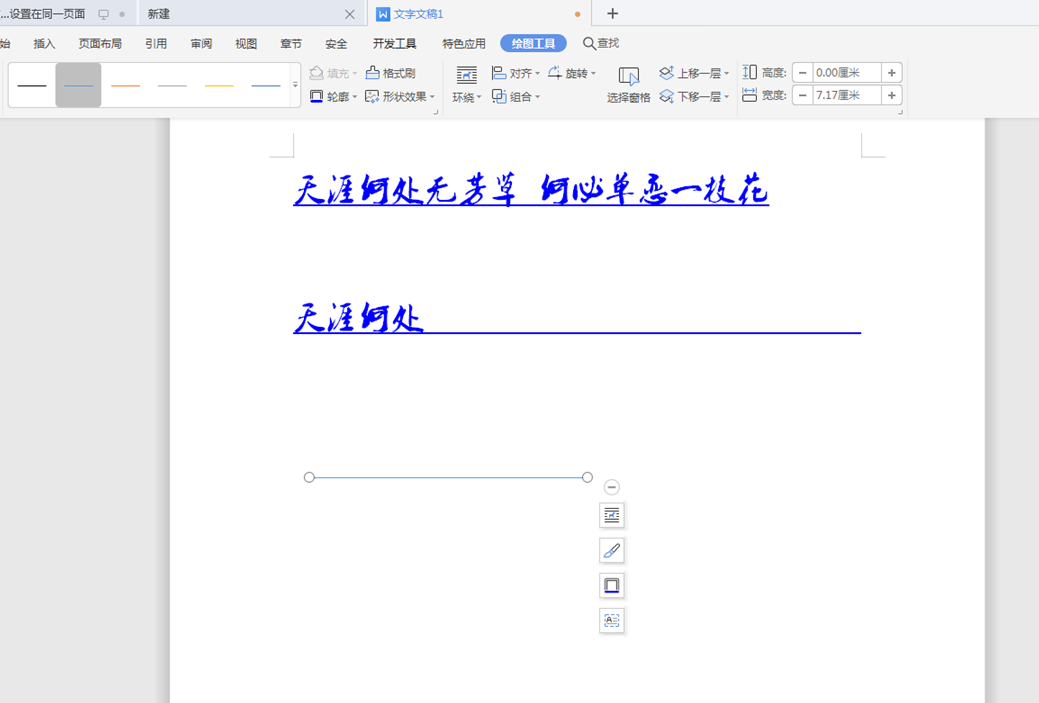Click the brush style icon beside the line shape
1039x703 pixels.
click(611, 550)
